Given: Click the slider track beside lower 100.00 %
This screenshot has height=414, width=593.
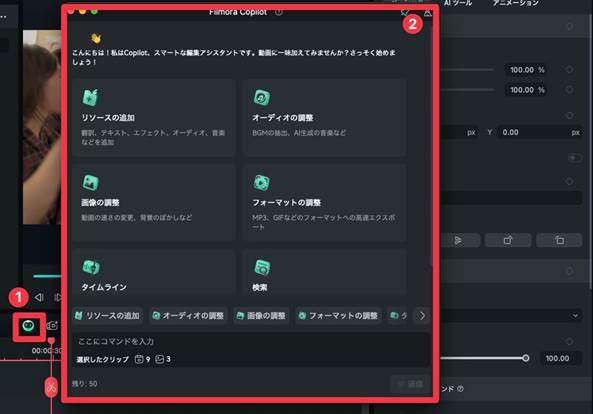Looking at the screenshot, I should click(x=467, y=90).
